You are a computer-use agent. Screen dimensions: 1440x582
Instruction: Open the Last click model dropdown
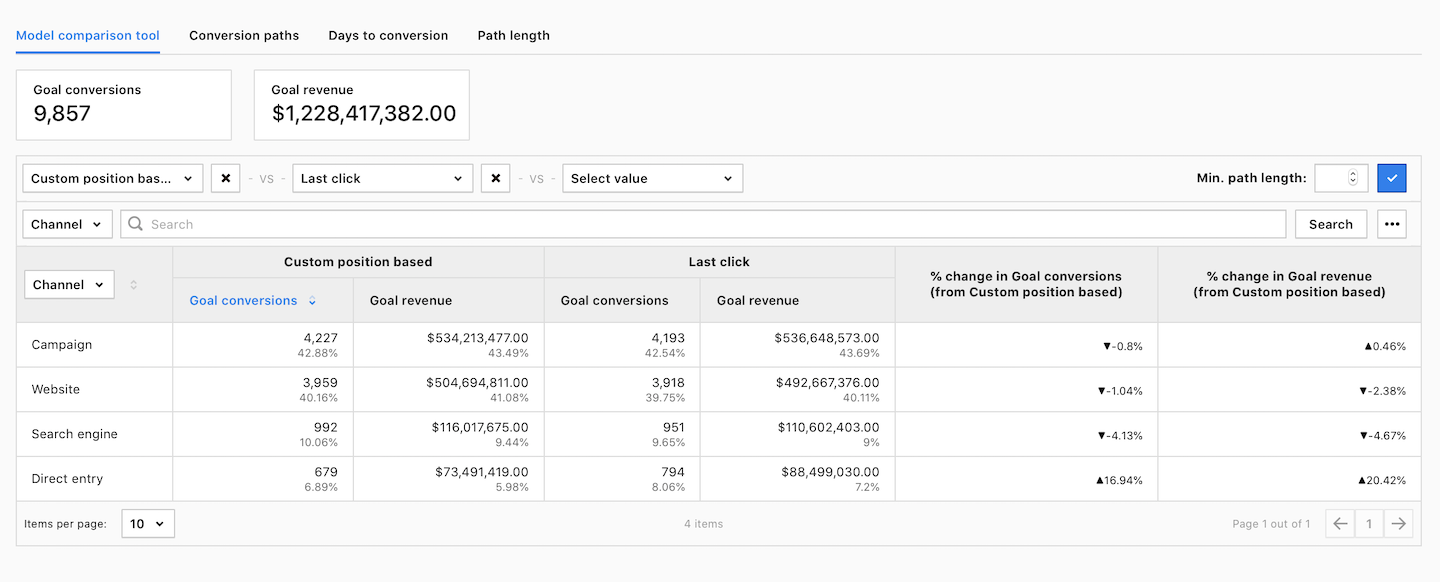click(x=382, y=179)
